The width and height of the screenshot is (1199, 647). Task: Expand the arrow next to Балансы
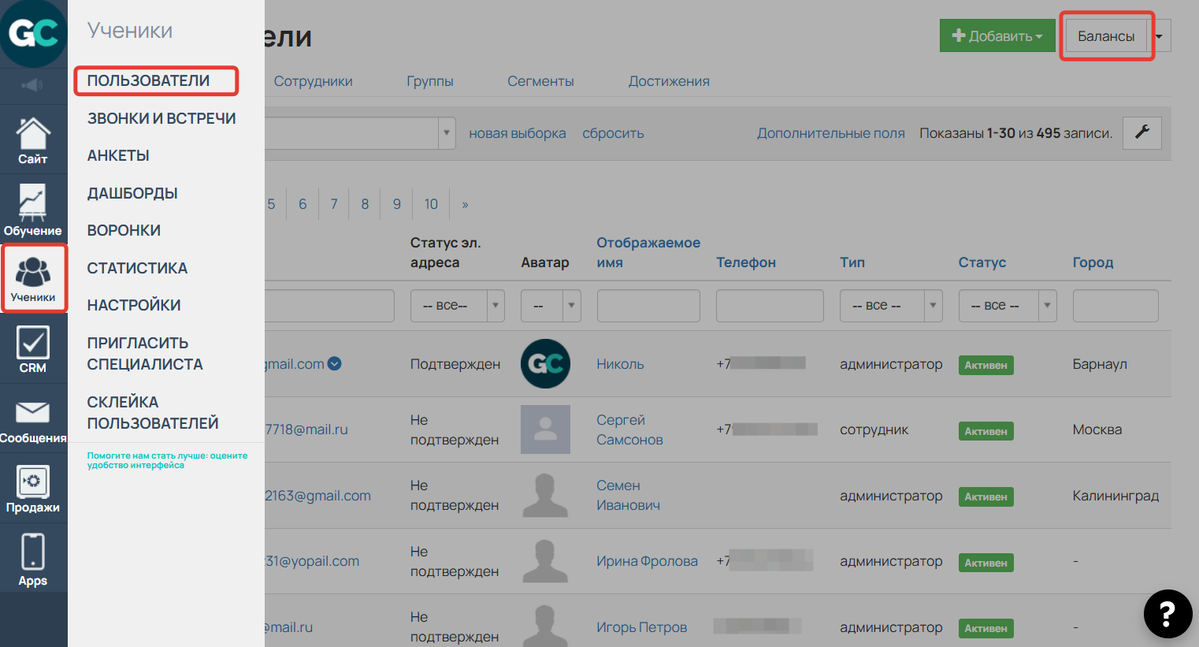click(1160, 36)
